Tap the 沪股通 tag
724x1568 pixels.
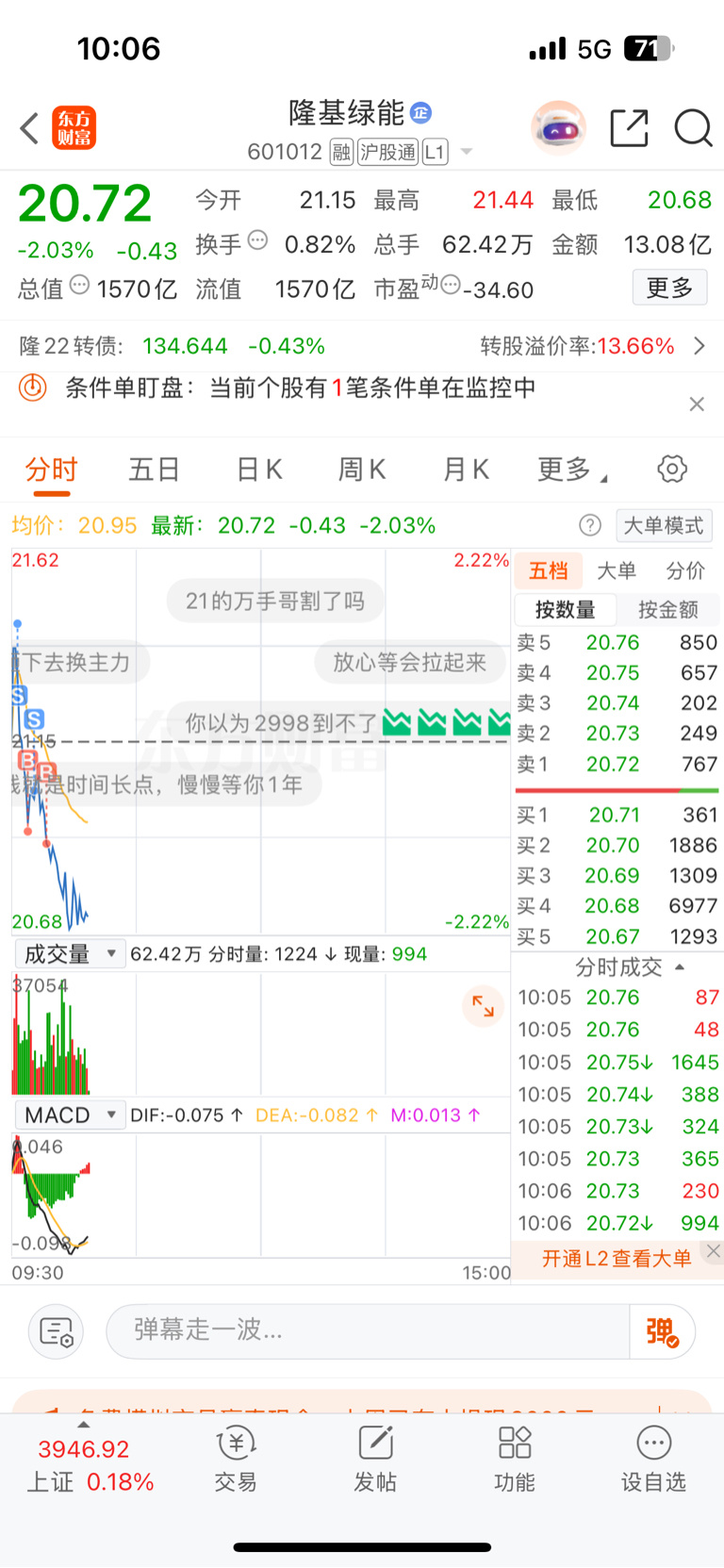point(387,152)
